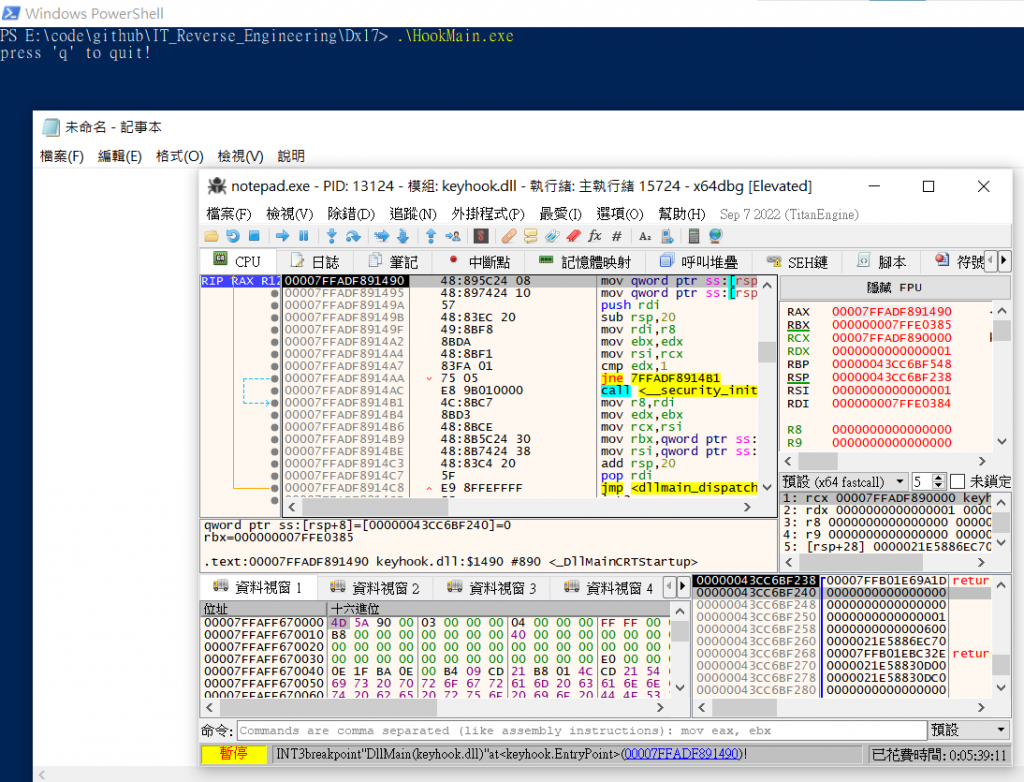Click the Stop debugging square icon
1024x782 pixels.
(254, 236)
